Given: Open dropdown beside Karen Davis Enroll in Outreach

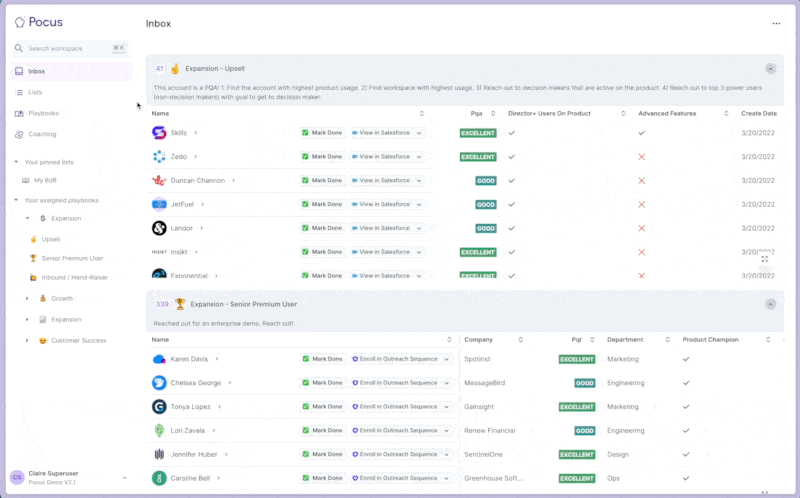Looking at the screenshot, I should [446, 359].
